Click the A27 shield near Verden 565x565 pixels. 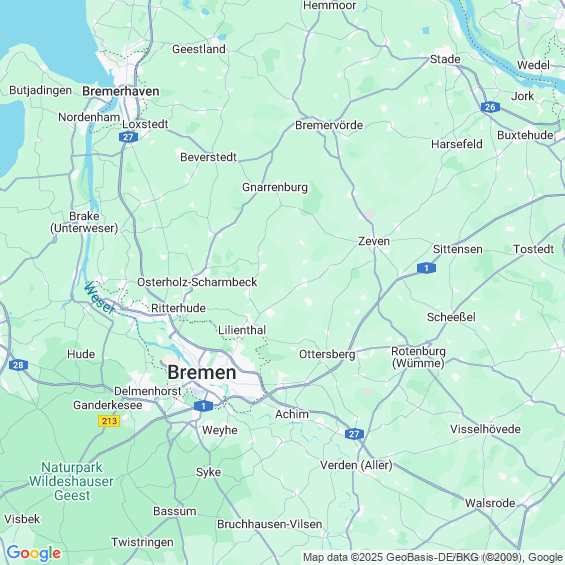tap(354, 434)
